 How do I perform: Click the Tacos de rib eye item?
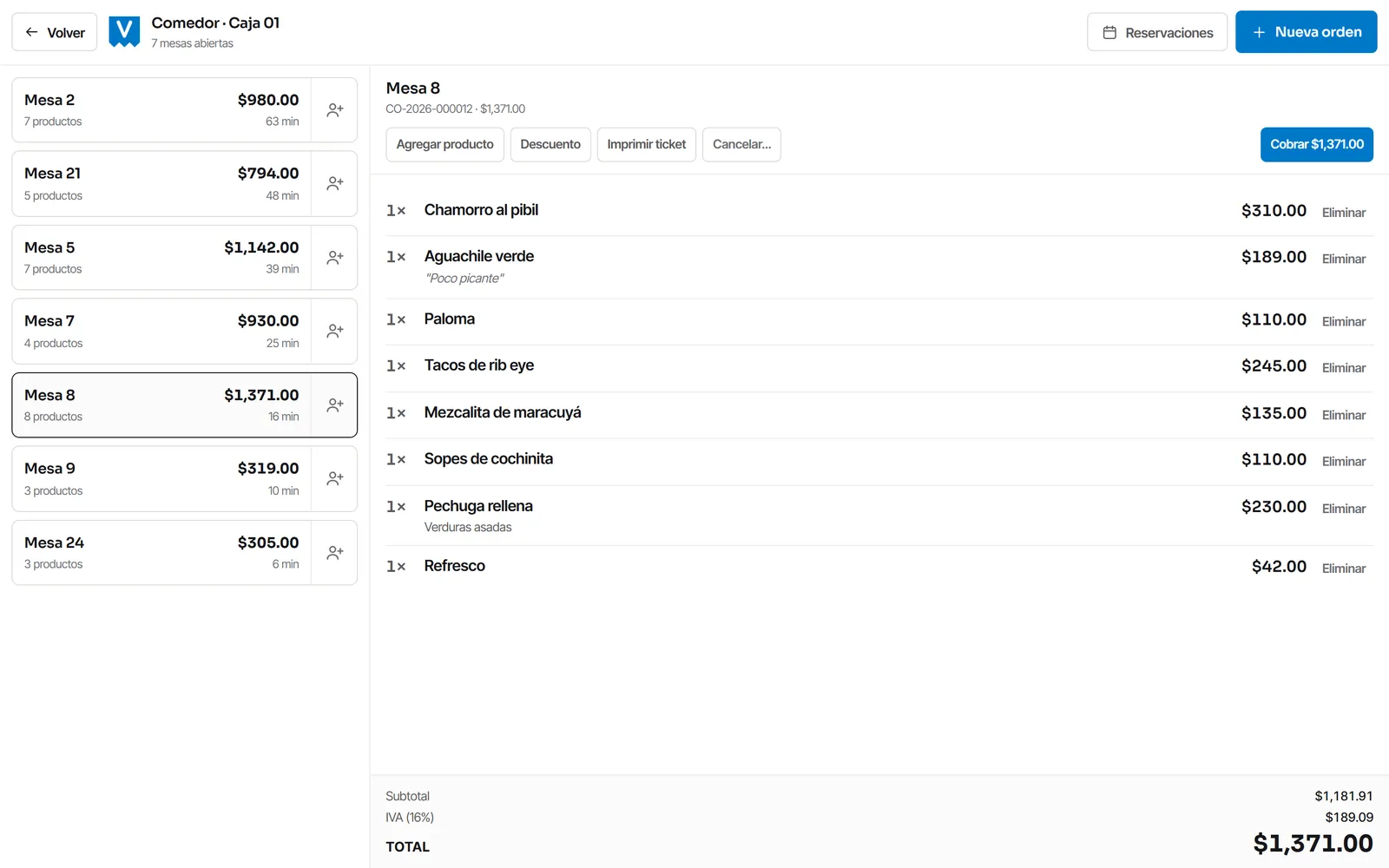479,365
